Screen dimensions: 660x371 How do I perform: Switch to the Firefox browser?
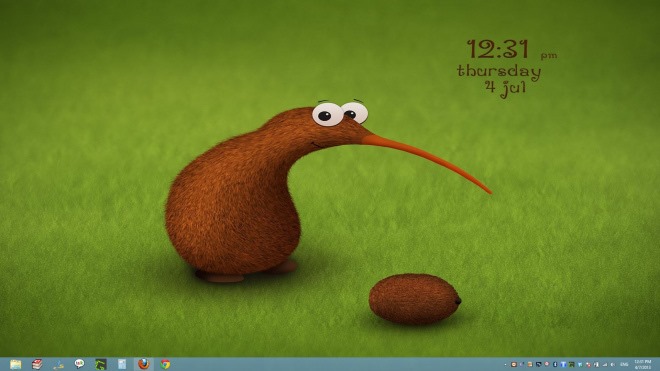[x=144, y=364]
